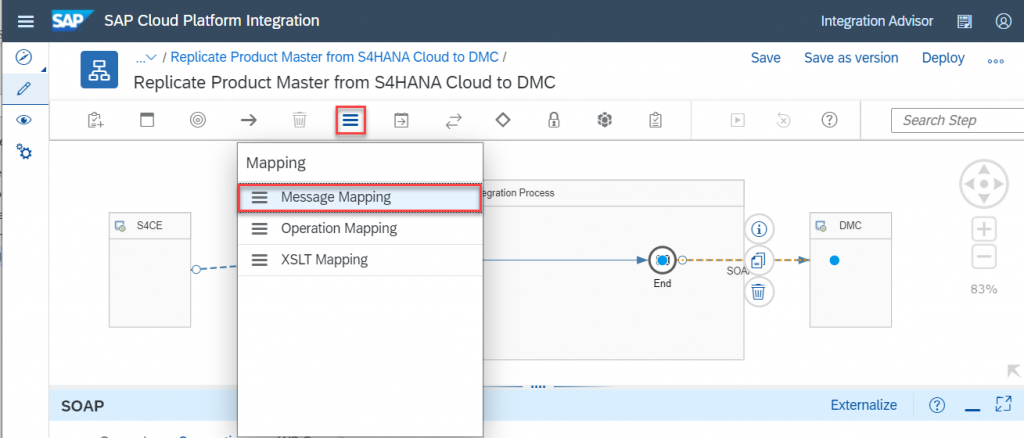Click the canvas pan navigation control
The image size is (1024, 438).
(984, 183)
